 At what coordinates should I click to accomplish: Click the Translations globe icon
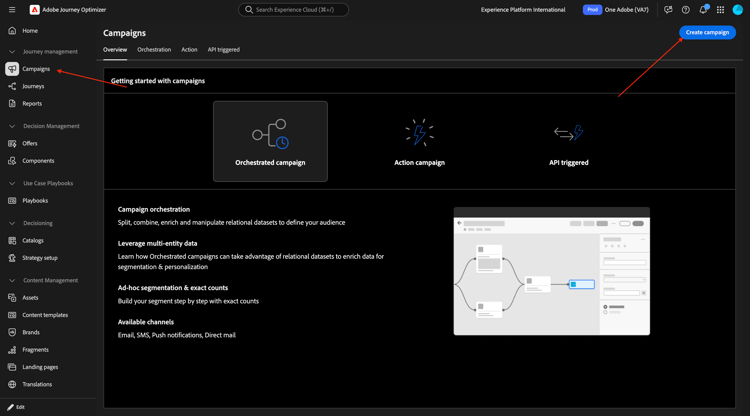(12, 384)
